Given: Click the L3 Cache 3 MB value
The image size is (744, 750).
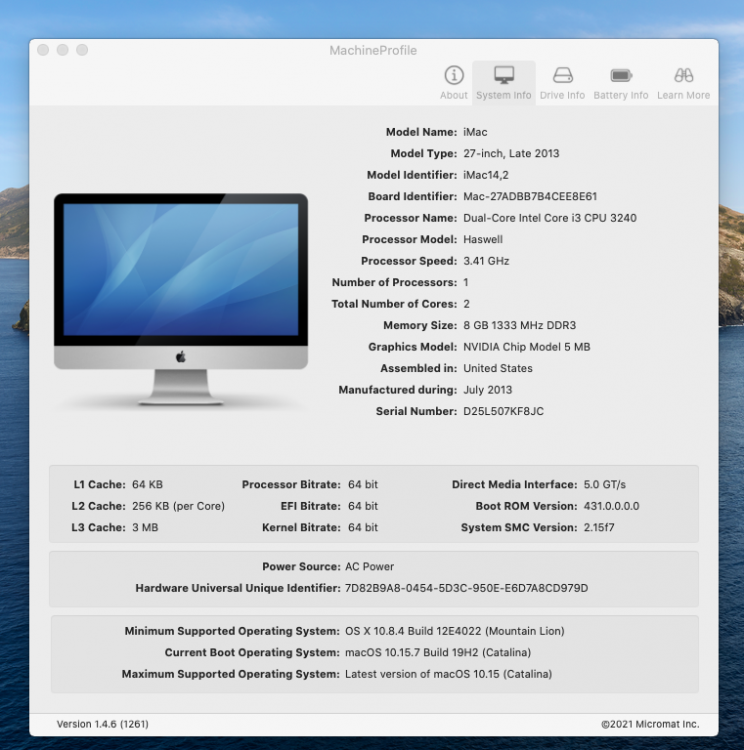Looking at the screenshot, I should (x=145, y=528).
